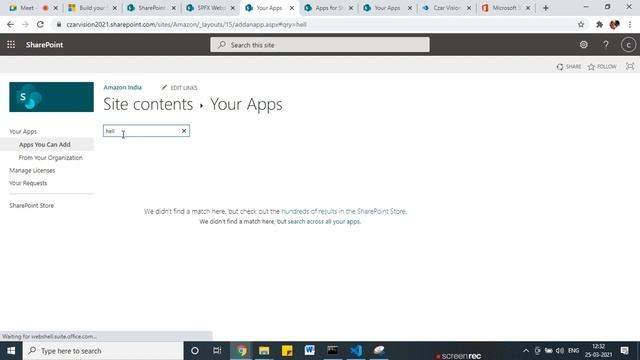Open the Chrome profile avatar
Viewport: 640px width, 360px height.
point(614,24)
